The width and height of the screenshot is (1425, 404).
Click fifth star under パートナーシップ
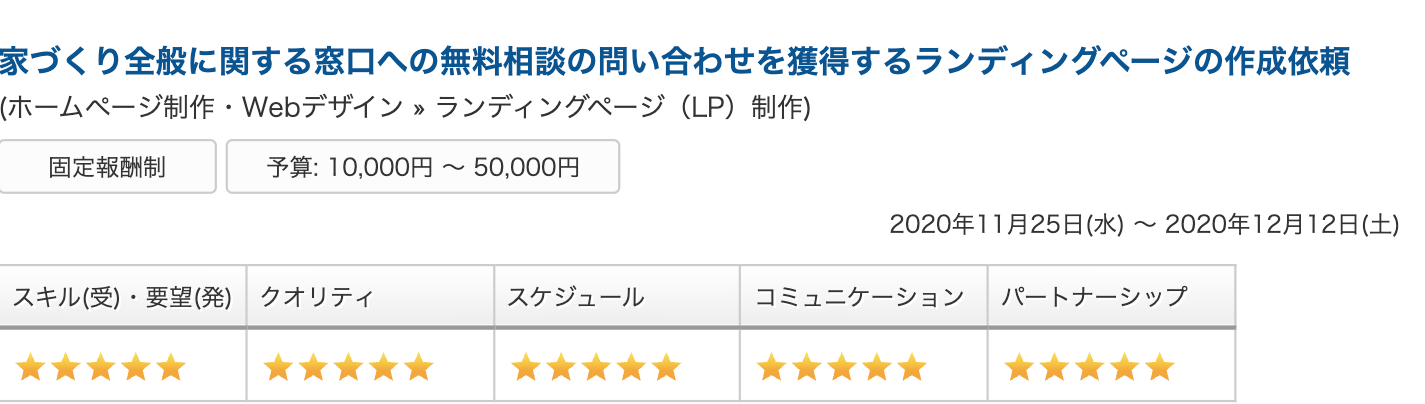[1160, 367]
